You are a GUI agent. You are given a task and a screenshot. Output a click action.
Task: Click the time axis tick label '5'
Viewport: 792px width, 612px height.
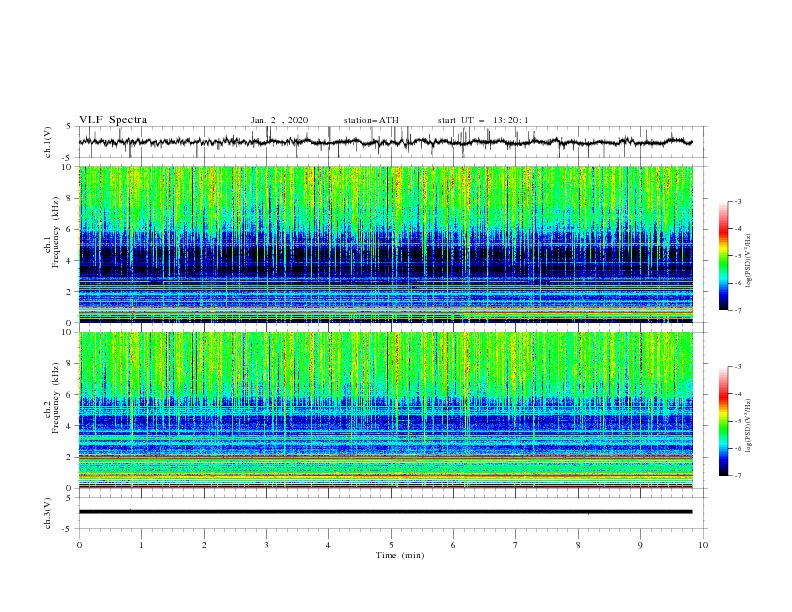click(x=391, y=545)
